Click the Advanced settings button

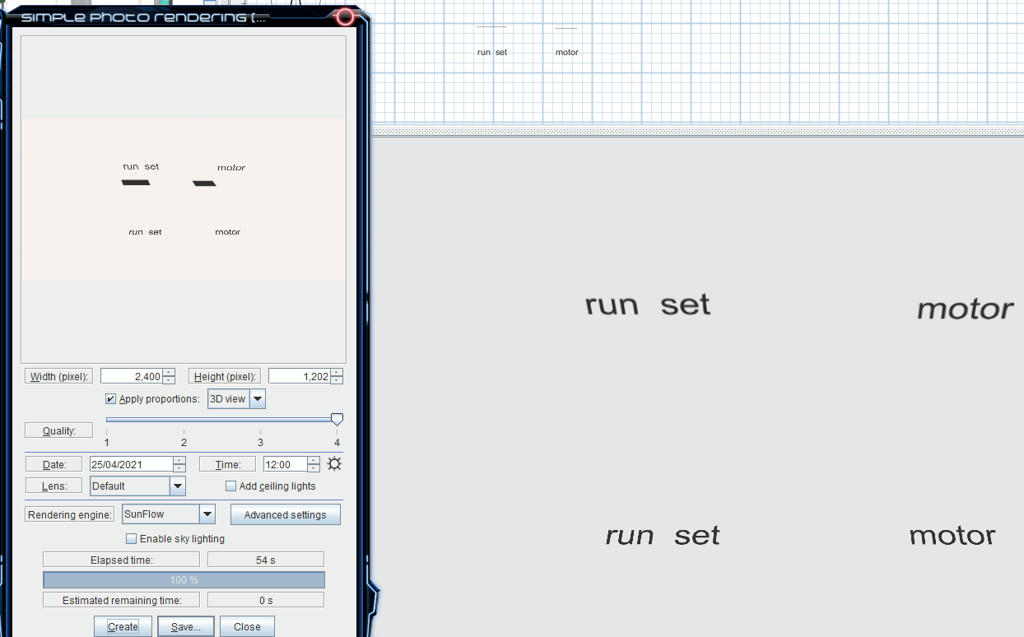tap(285, 515)
